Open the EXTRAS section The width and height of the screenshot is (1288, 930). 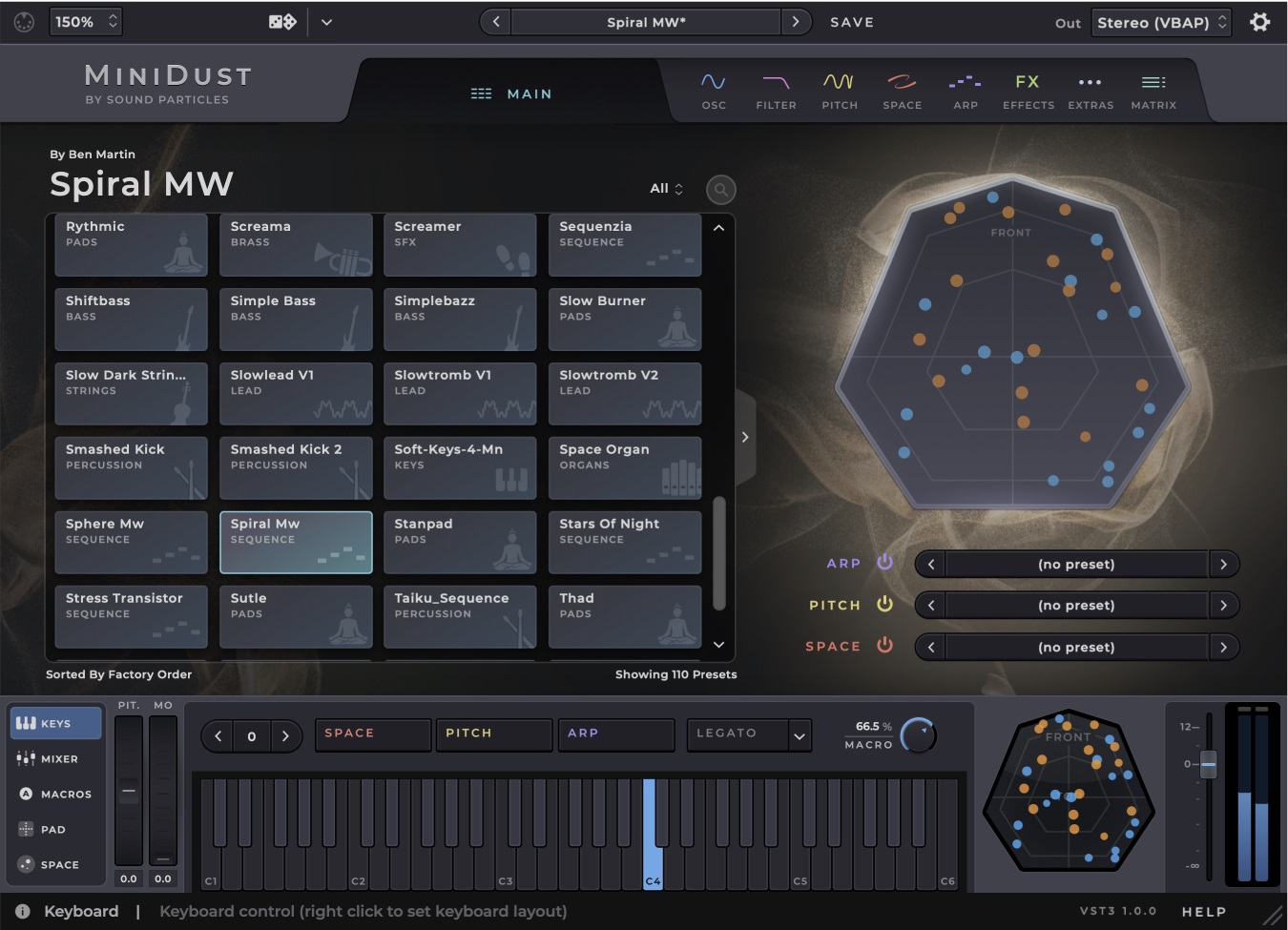click(1091, 92)
